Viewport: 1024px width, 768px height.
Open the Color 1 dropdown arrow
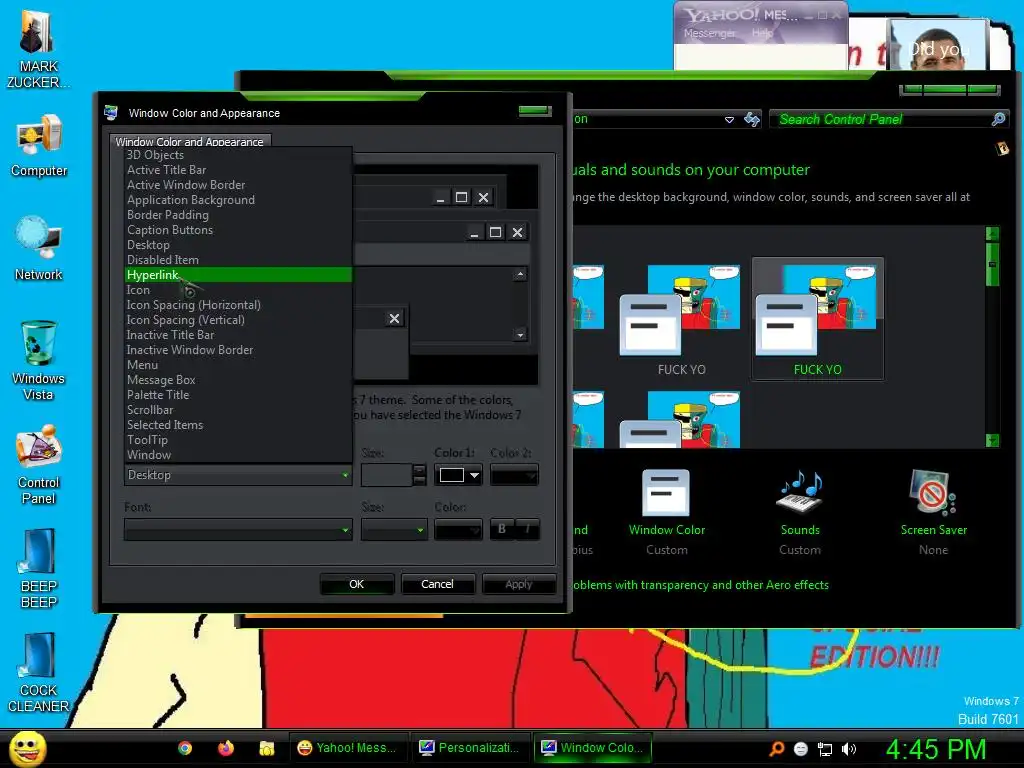pos(475,475)
